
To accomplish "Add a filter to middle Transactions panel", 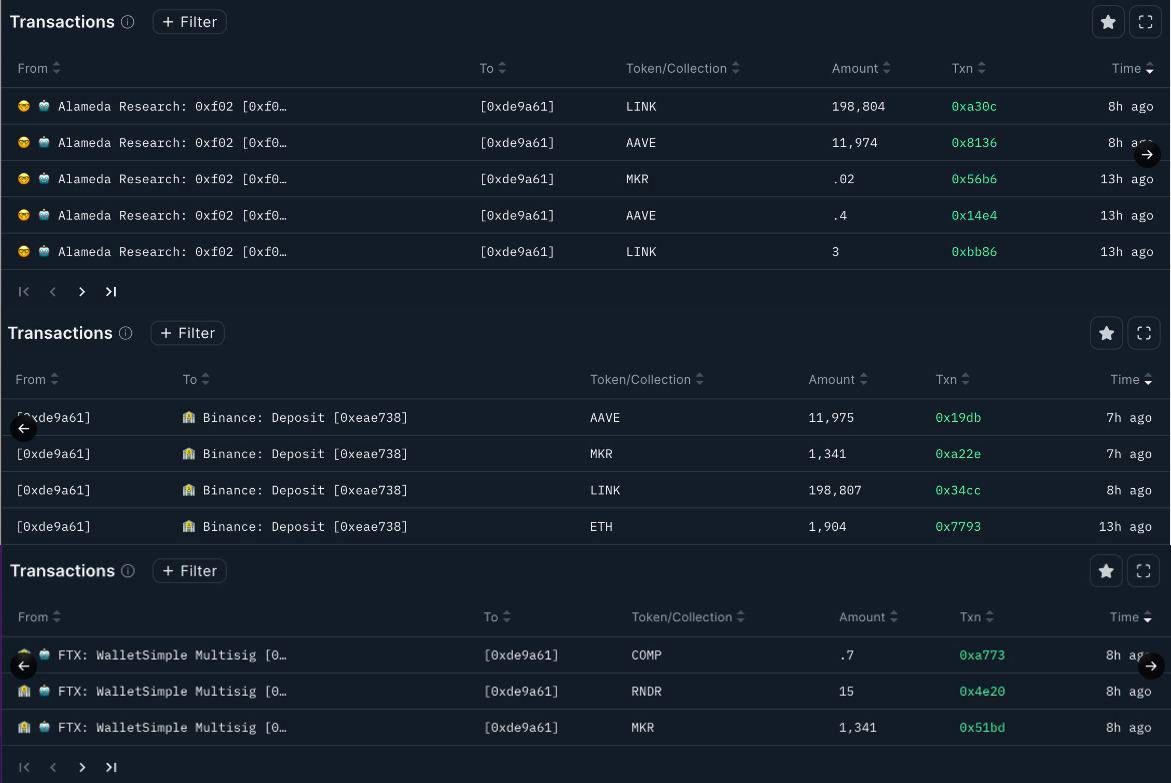I will 187,333.
